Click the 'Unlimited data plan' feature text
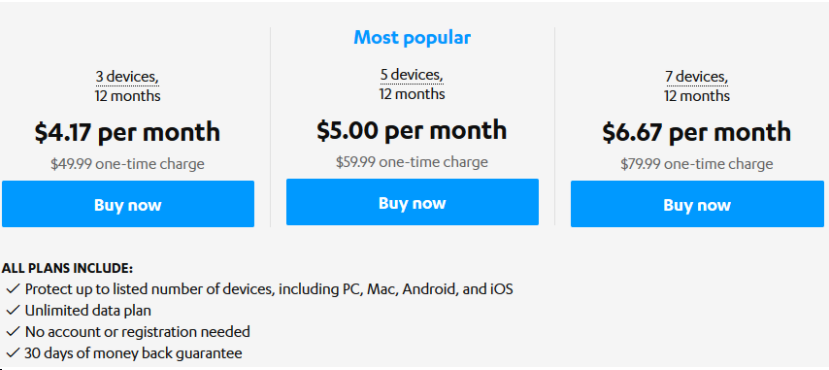The height and width of the screenshot is (370, 829). (88, 311)
